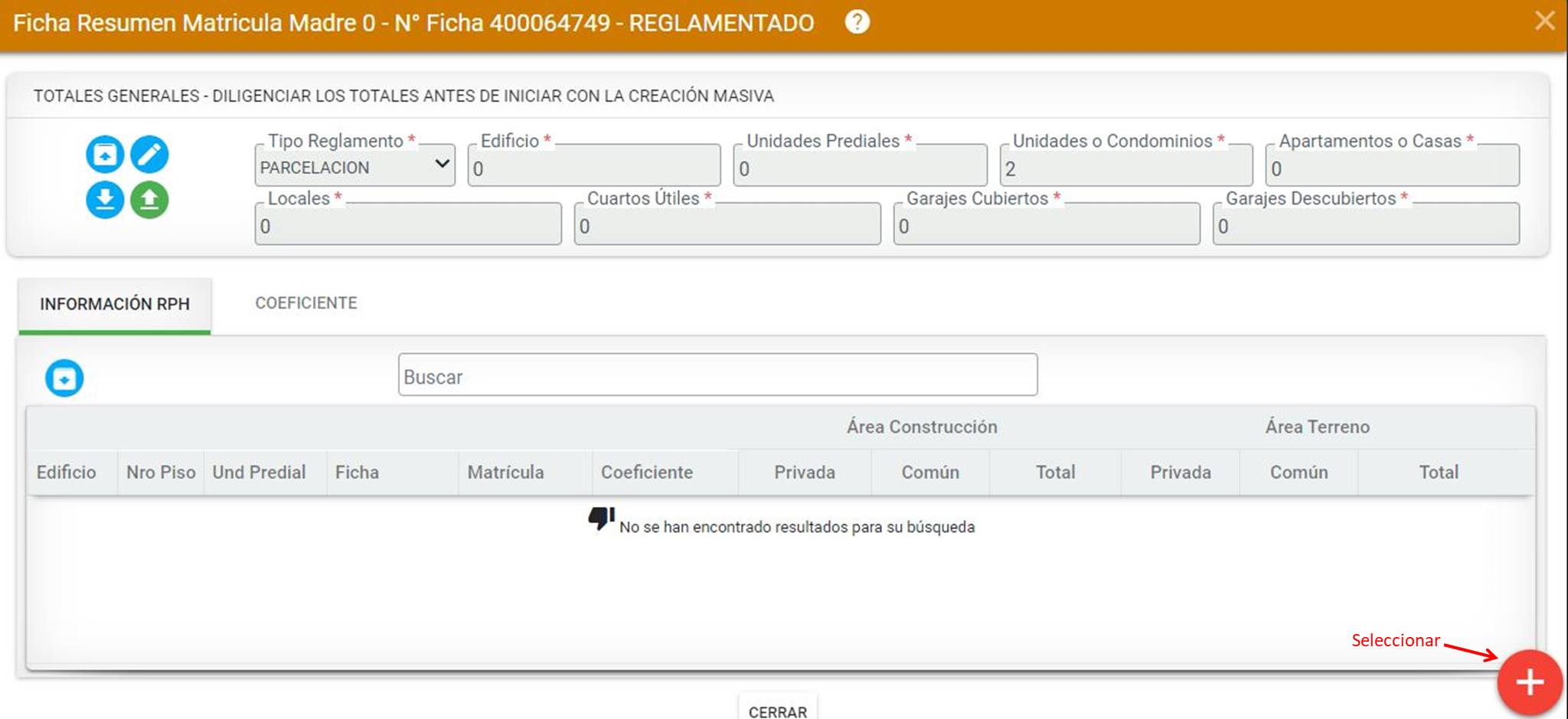Image resolution: width=1568 pixels, height=719 pixels.
Task: Click the Locales input field
Action: pyautogui.click(x=408, y=225)
